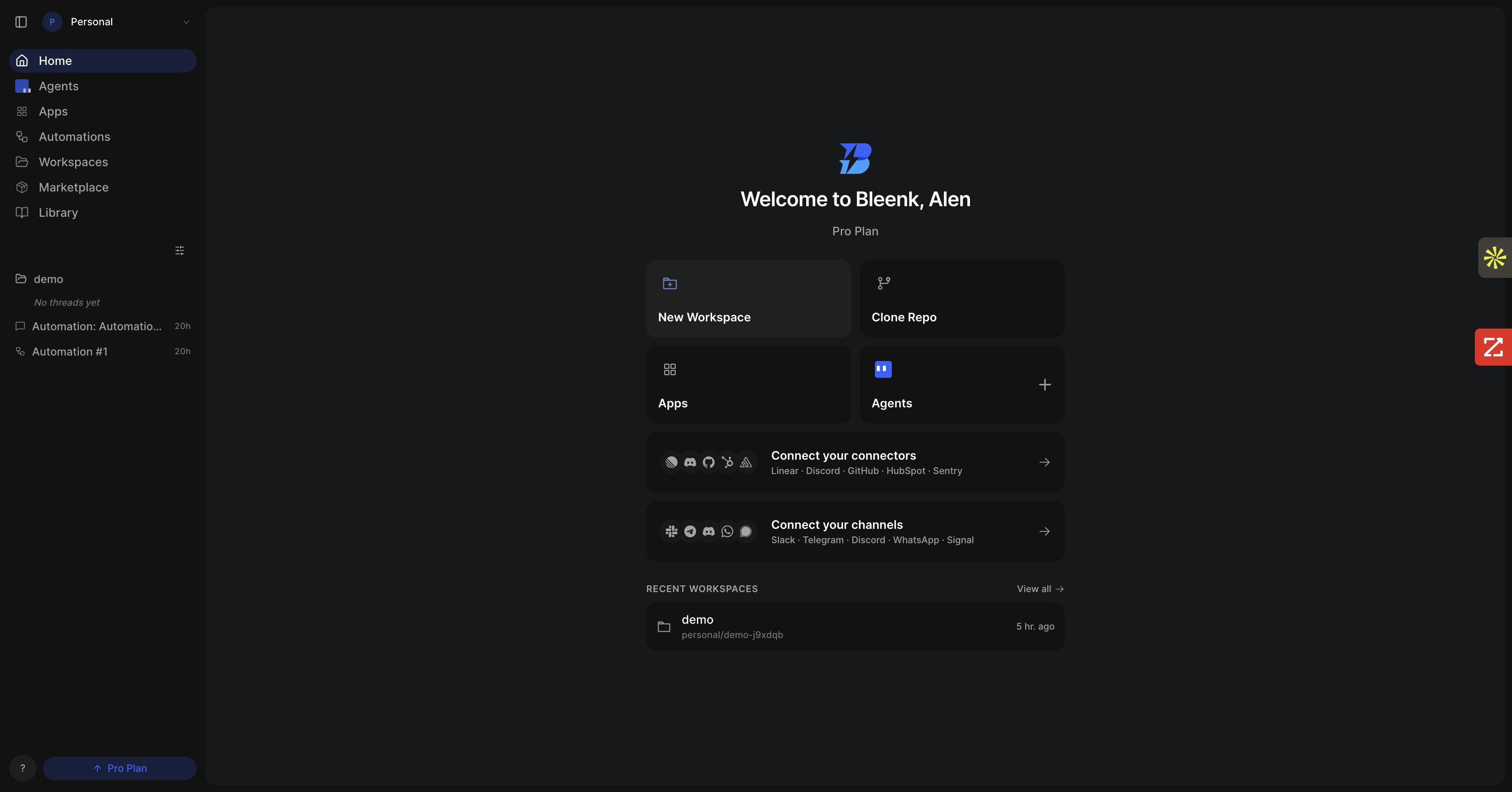Click the Telegram channel icon
Image resolution: width=1512 pixels, height=792 pixels.
(x=690, y=531)
